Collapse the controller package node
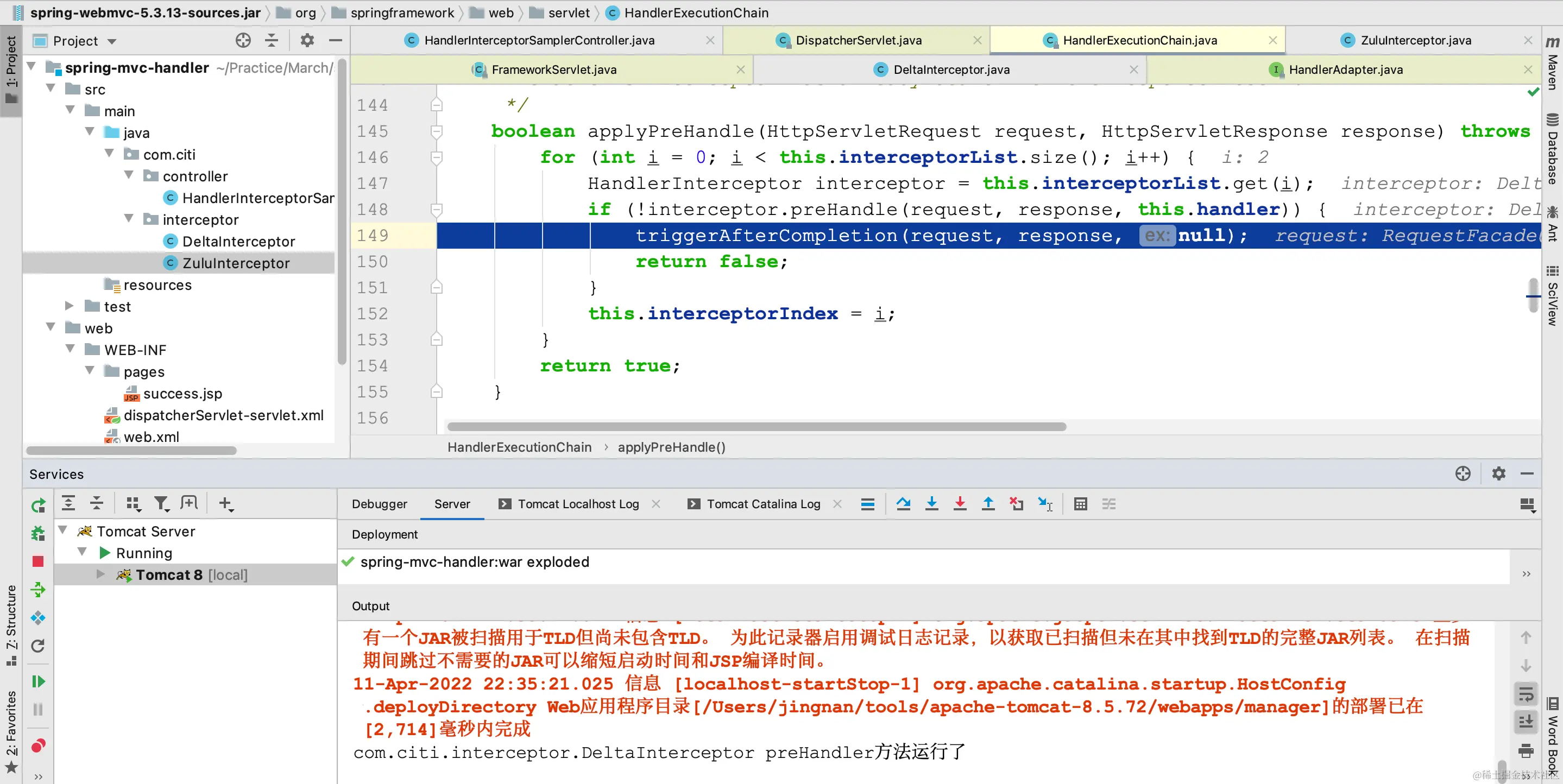This screenshot has width=1563, height=784. (x=129, y=175)
